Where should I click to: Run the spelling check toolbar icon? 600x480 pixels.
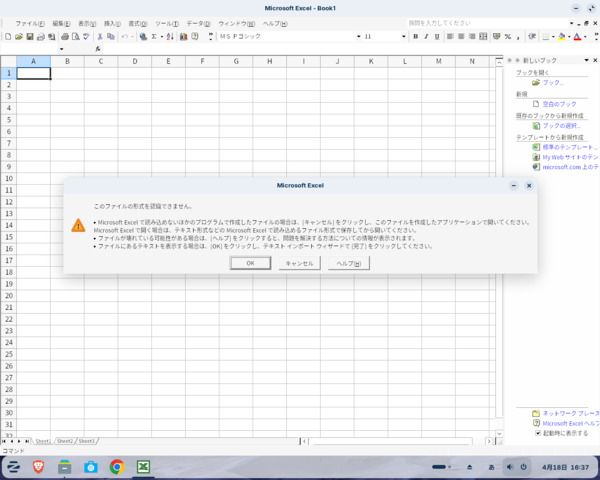86,36
